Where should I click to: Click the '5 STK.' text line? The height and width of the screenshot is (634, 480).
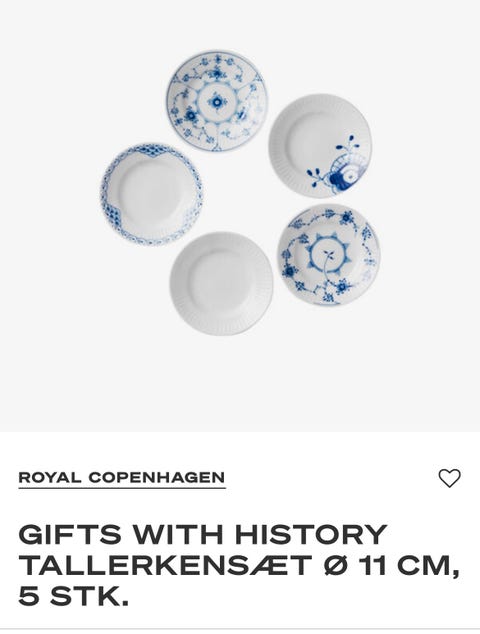tap(74, 596)
